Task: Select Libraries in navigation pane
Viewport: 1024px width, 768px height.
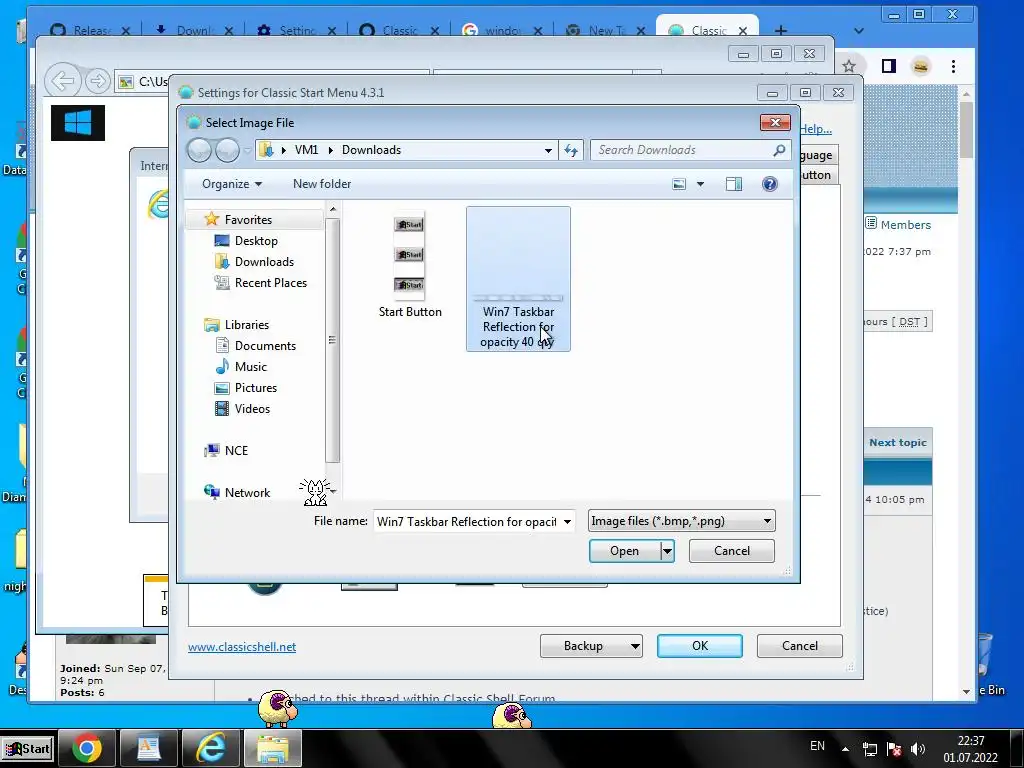Action: [246, 325]
